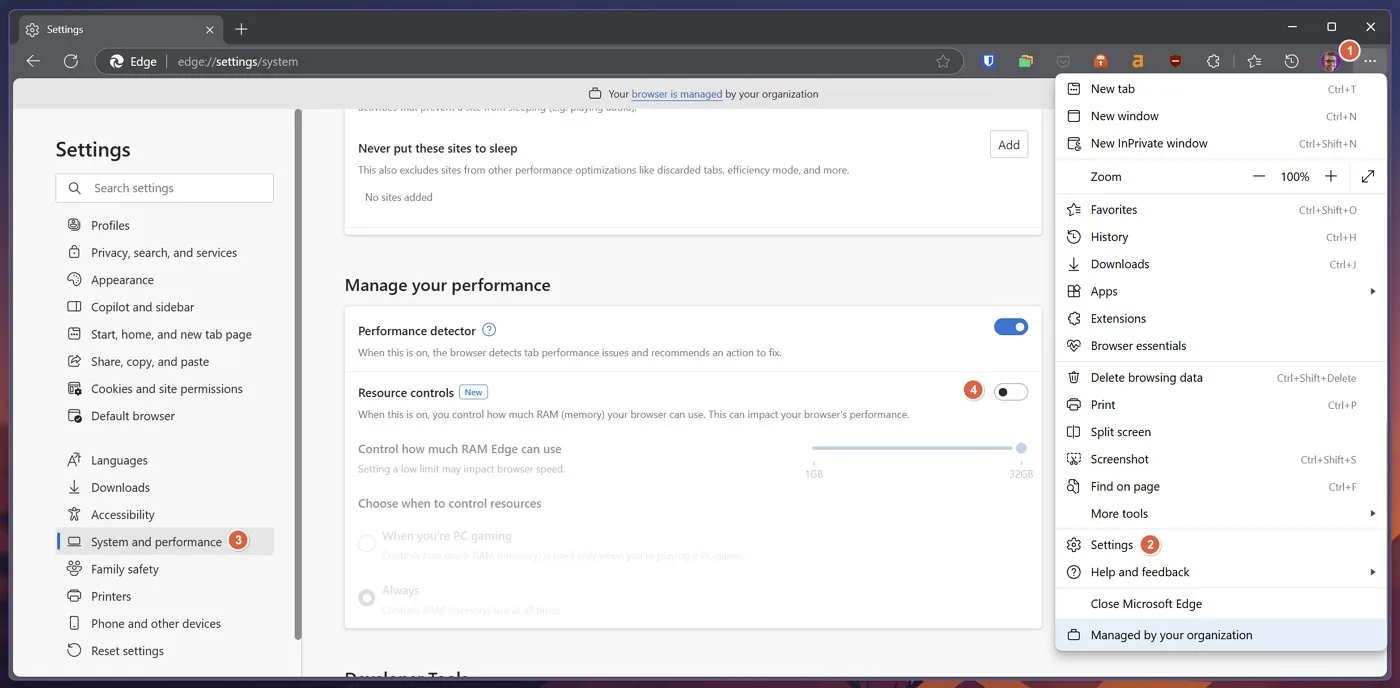Choose Find on page
The height and width of the screenshot is (688, 1400).
click(1221, 486)
